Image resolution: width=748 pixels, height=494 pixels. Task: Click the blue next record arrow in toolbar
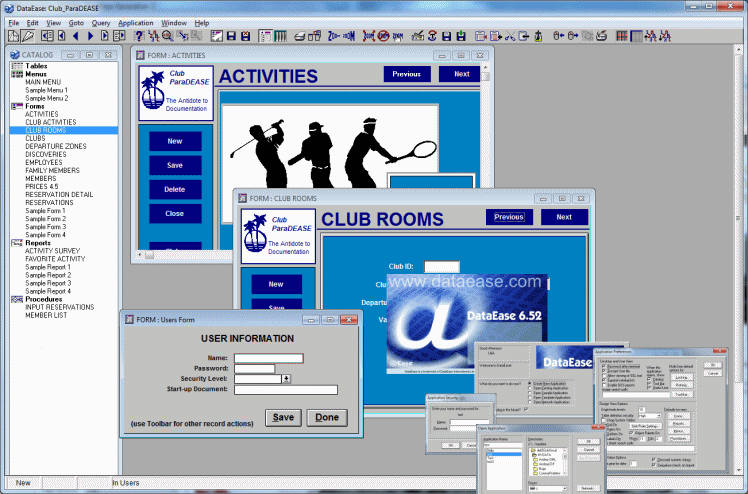coord(90,36)
